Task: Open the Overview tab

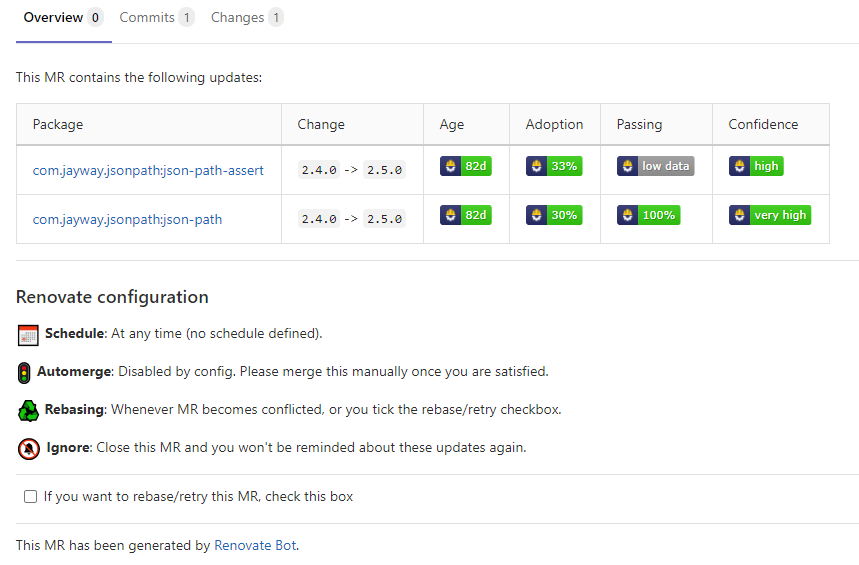Action: [64, 18]
